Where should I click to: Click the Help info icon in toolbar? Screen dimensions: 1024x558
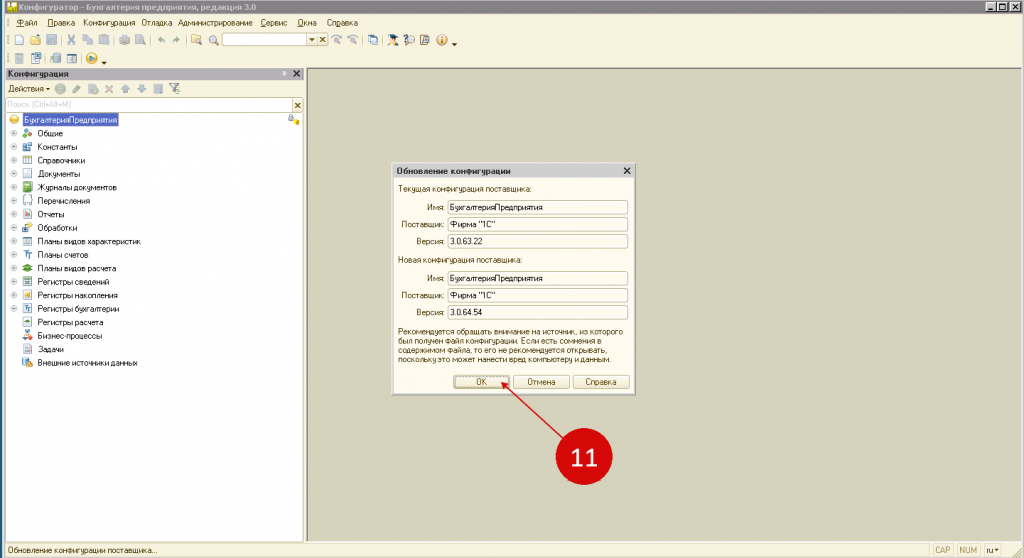click(441, 40)
